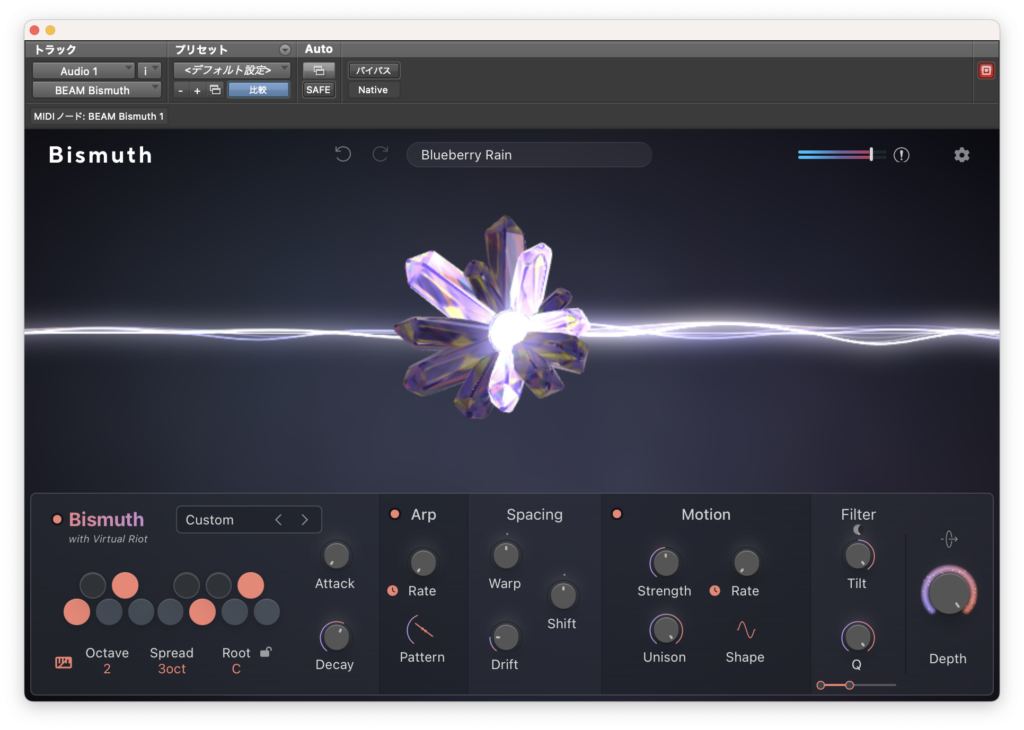
Task: Click the large Depth knob
Action: [949, 593]
